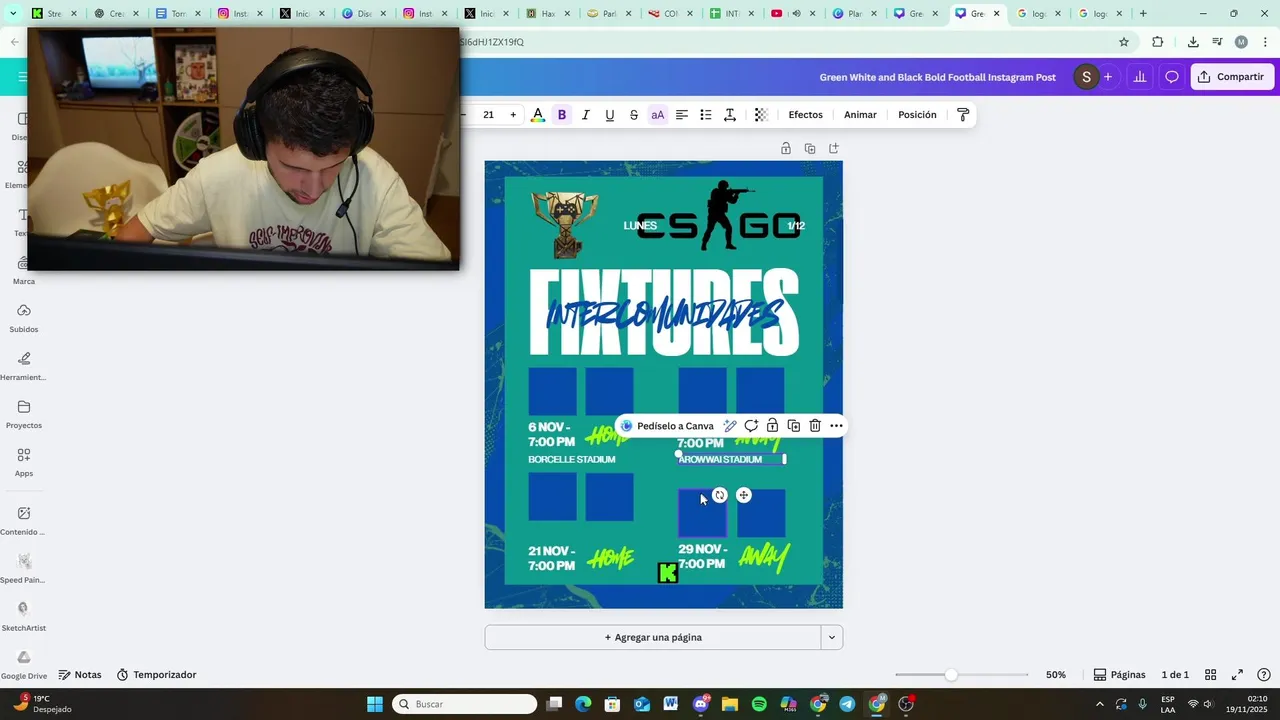
Task: Open Marca sidebar tab
Action: click(24, 269)
